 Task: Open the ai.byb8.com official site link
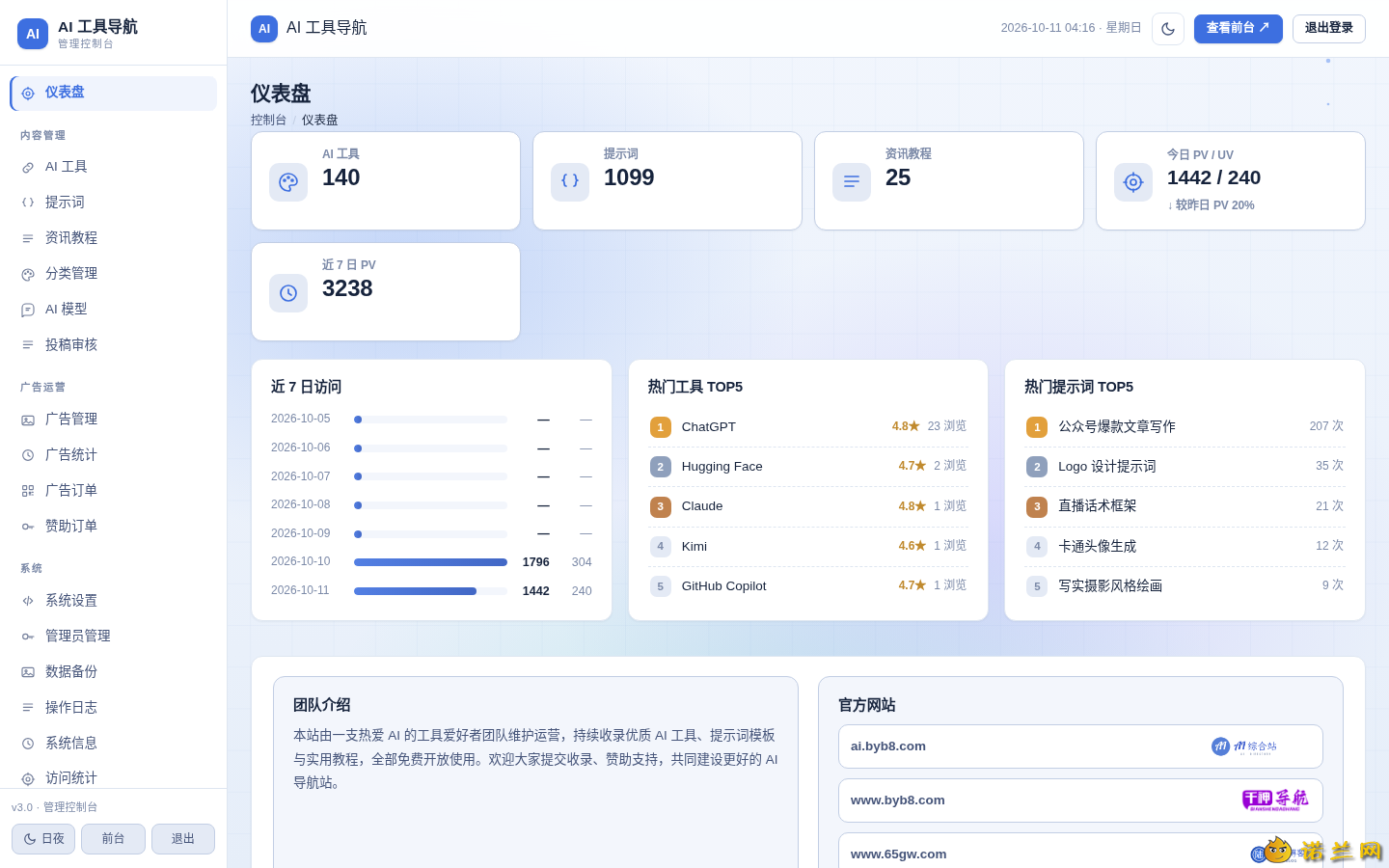(1080, 746)
